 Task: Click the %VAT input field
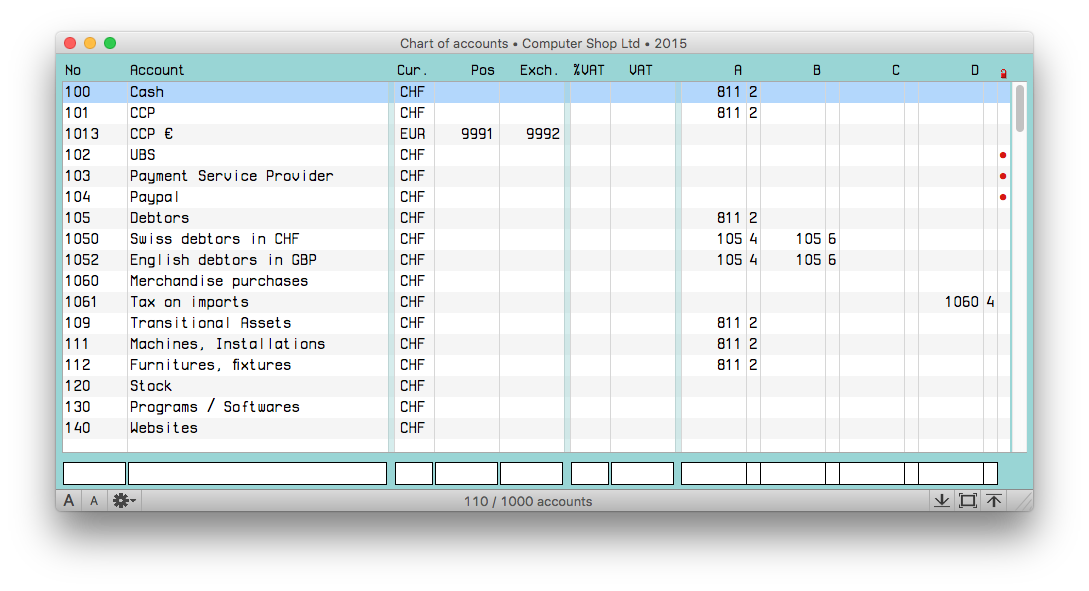(x=590, y=474)
